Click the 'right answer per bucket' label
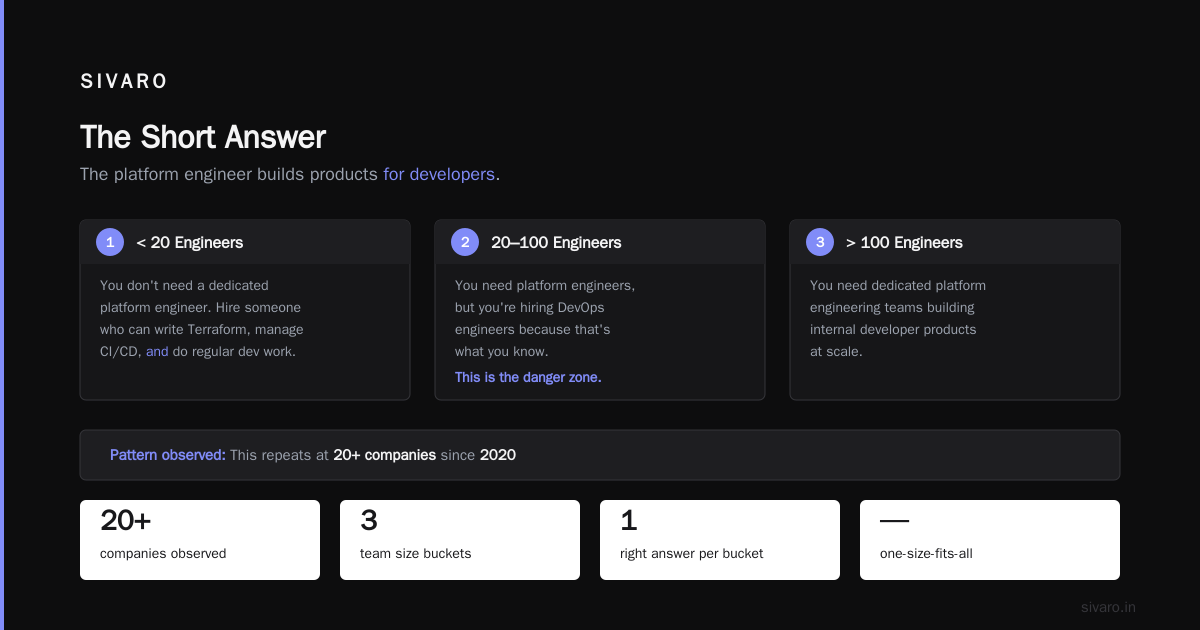 [x=691, y=554]
